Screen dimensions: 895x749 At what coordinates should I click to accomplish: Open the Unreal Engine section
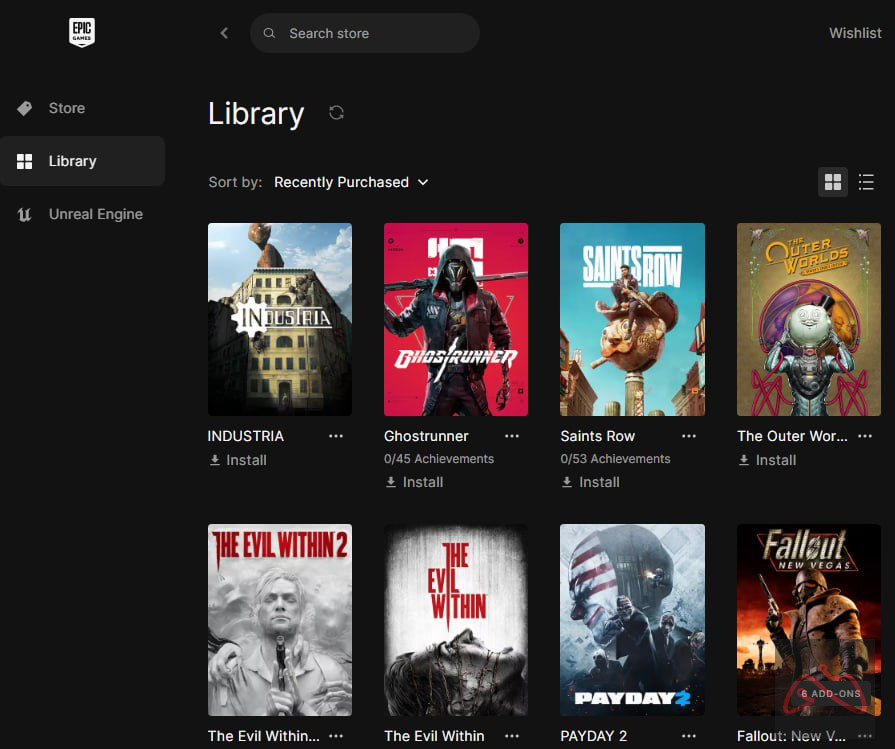tap(83, 214)
